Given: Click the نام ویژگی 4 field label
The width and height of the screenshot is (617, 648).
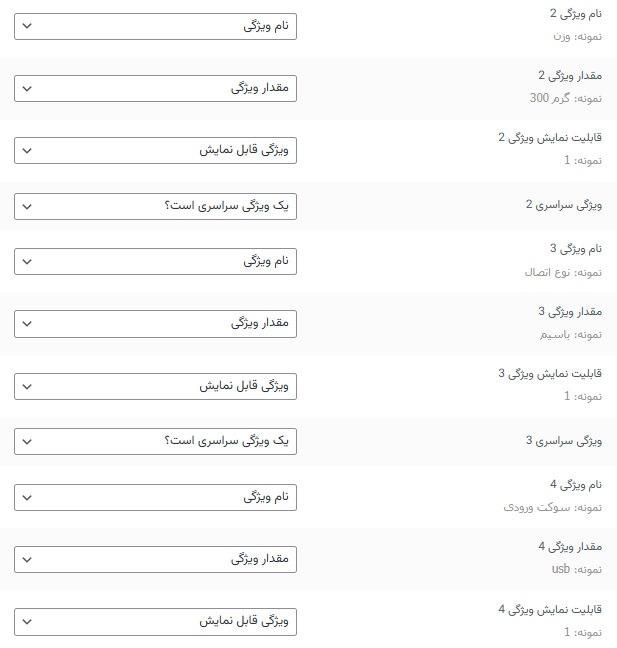Looking at the screenshot, I should [576, 484].
